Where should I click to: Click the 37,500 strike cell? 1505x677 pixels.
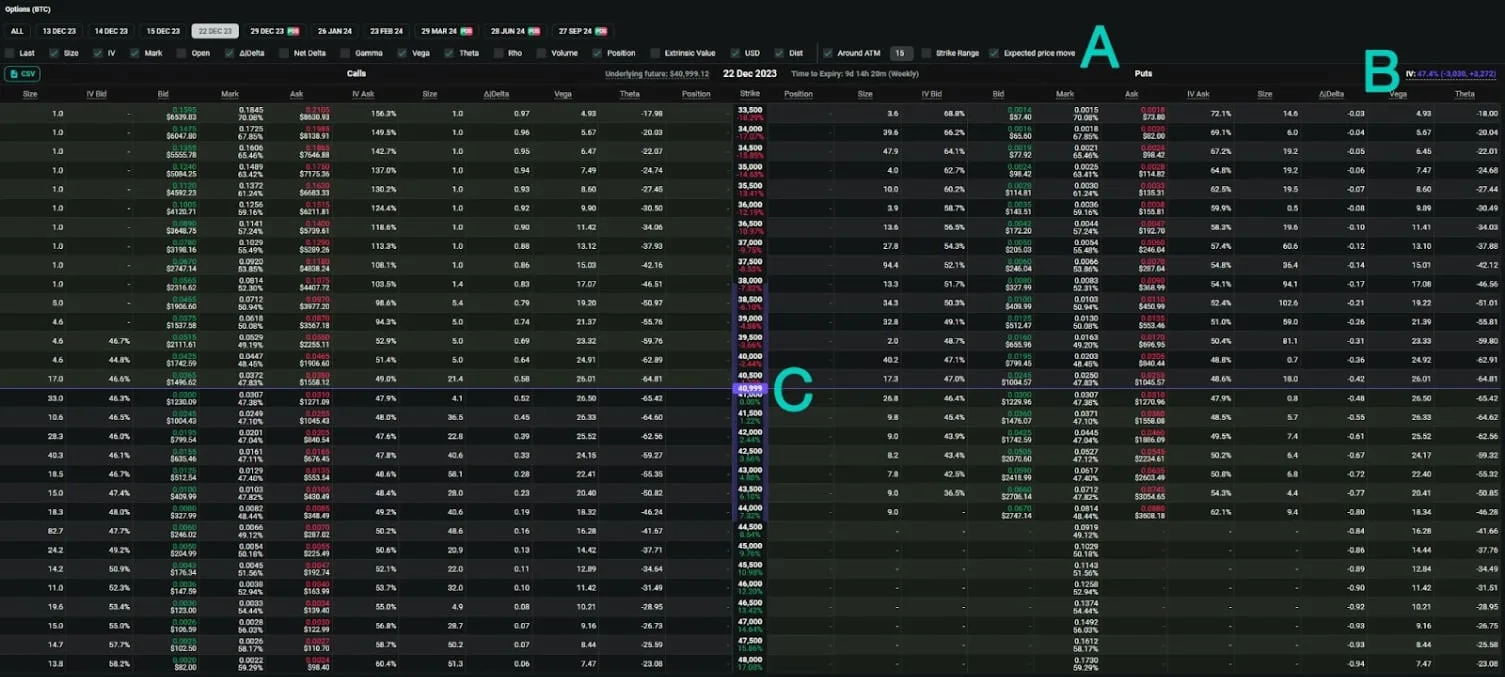[750, 265]
